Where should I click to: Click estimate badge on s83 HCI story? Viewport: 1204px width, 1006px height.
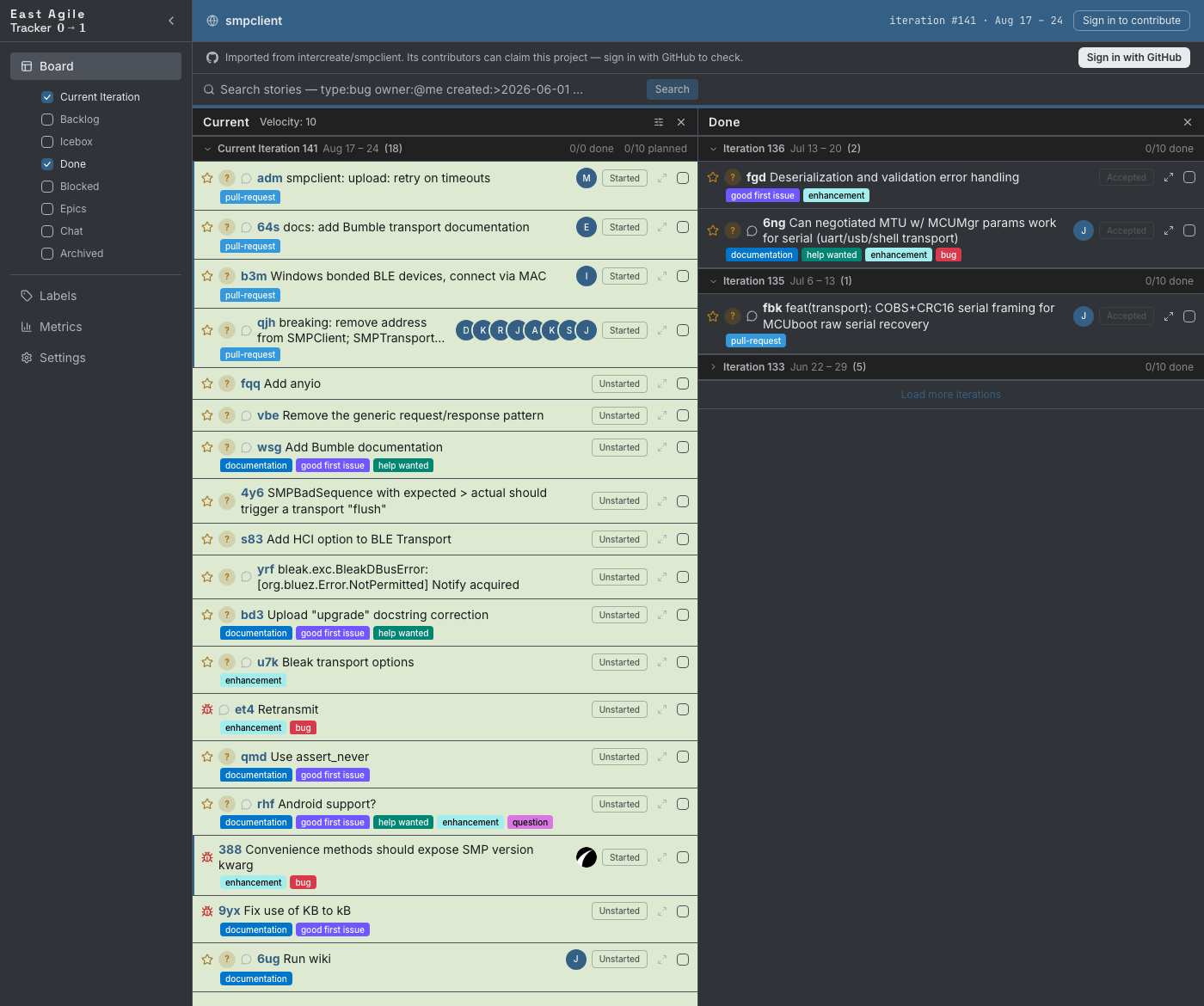point(226,539)
